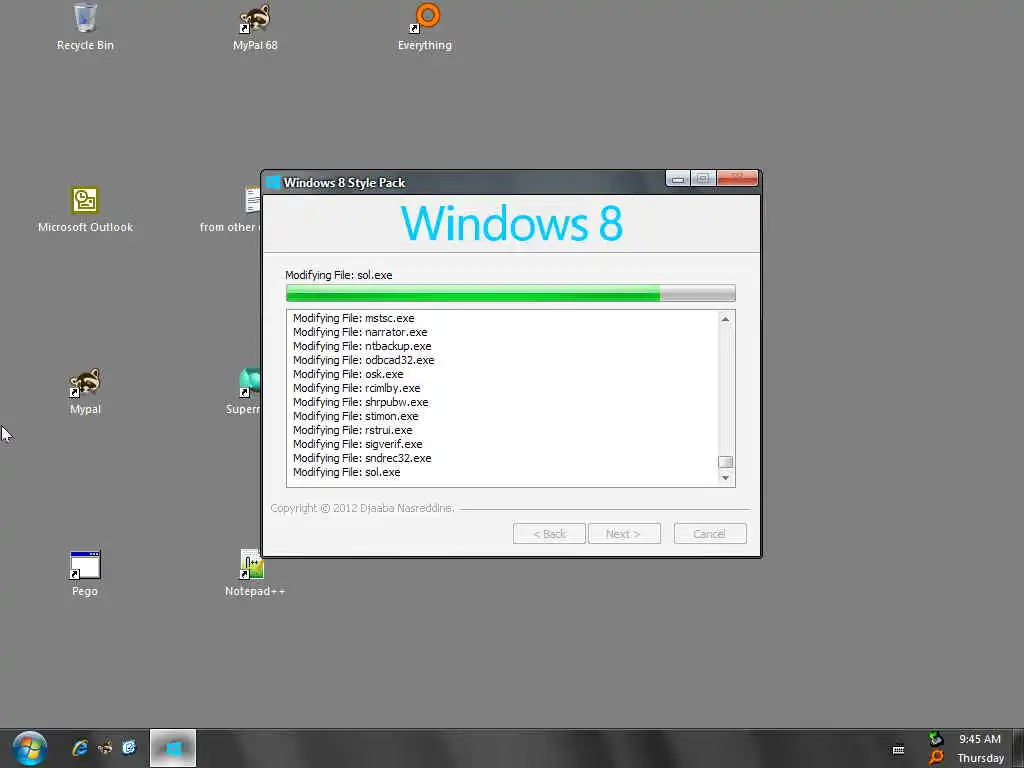Image resolution: width=1024 pixels, height=768 pixels.
Task: Select log line 'Modifying File: sndrec32.exe'
Action: click(362, 458)
